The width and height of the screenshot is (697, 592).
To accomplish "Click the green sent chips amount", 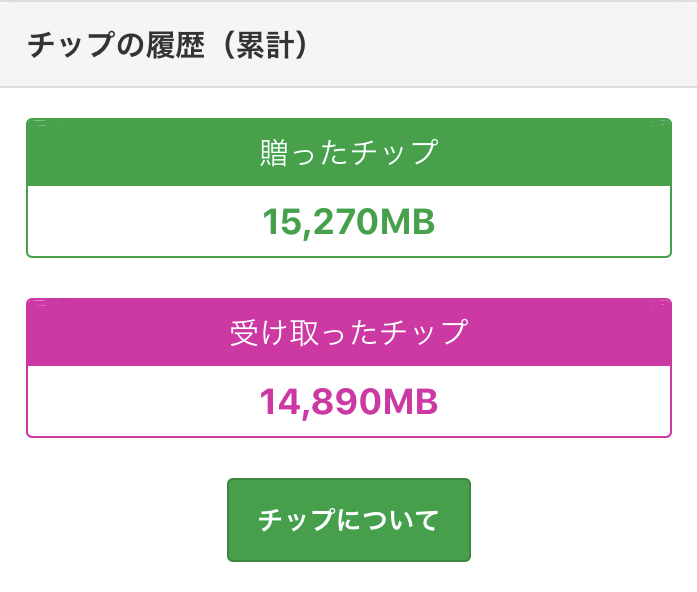I will point(348,222).
